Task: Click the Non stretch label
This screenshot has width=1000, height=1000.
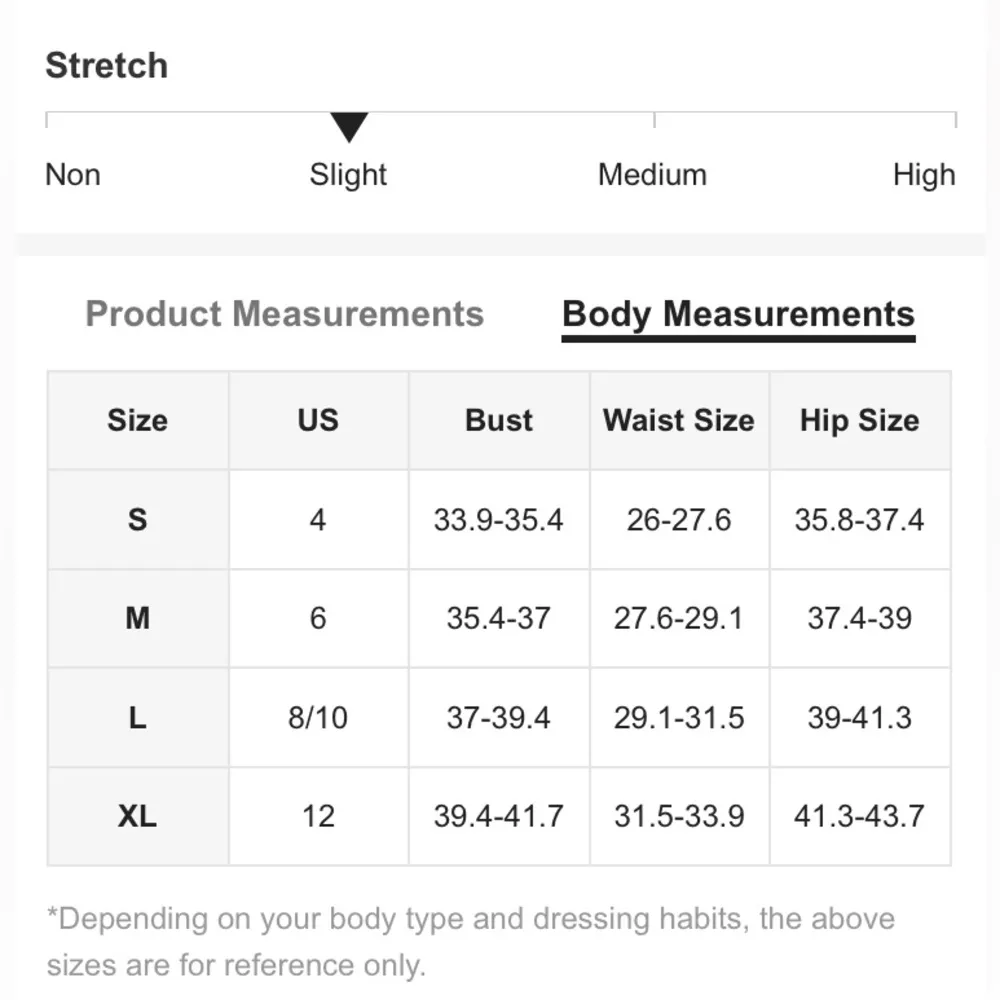Action: [73, 175]
